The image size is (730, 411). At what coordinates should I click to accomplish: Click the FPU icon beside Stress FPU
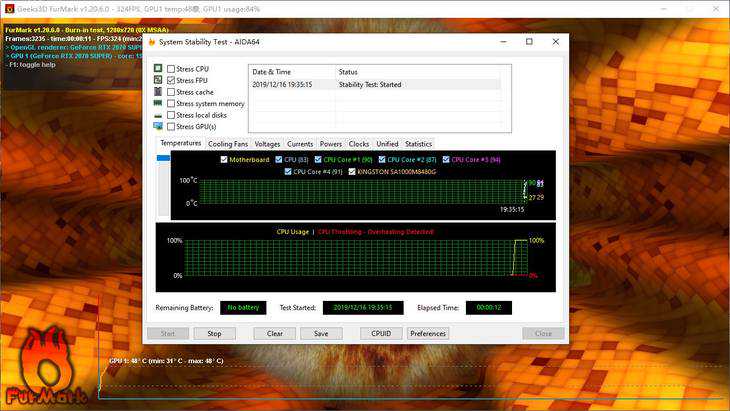click(157, 80)
